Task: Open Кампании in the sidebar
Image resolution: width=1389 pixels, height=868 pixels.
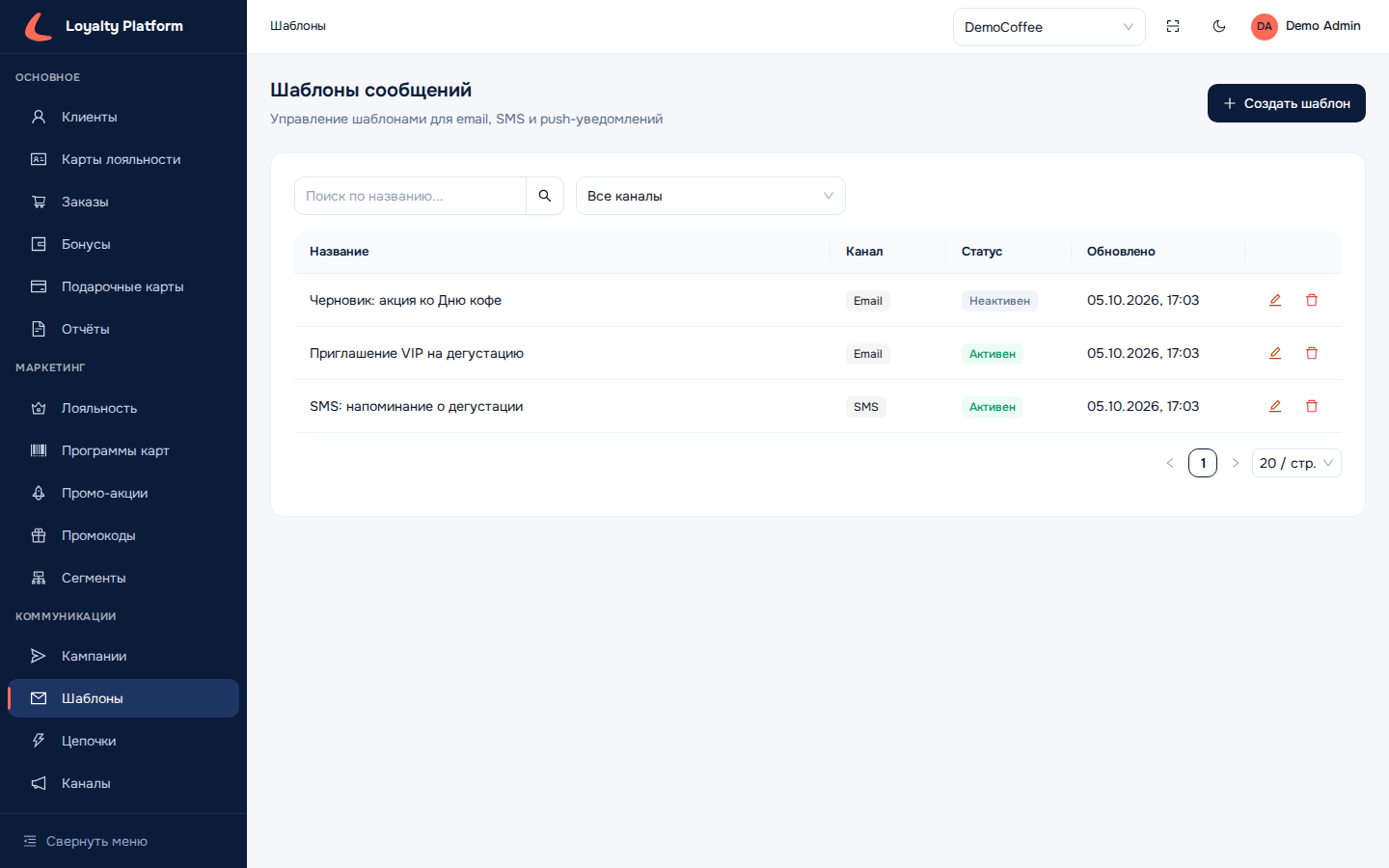Action: coord(123,656)
